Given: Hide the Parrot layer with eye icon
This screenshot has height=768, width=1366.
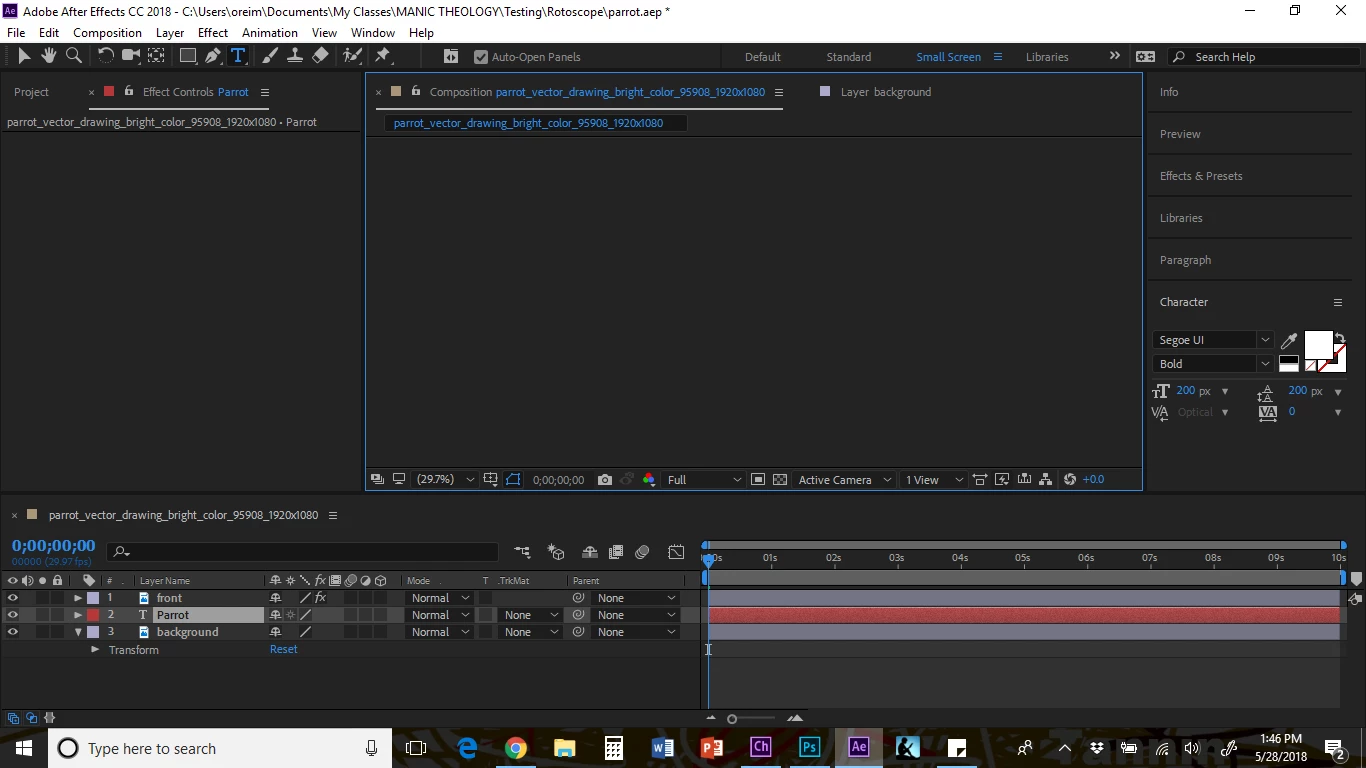Looking at the screenshot, I should pyautogui.click(x=13, y=615).
